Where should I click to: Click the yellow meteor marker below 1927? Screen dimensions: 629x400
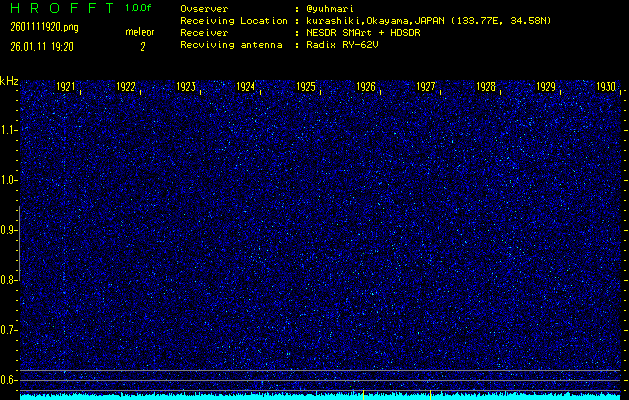[x=430, y=395]
